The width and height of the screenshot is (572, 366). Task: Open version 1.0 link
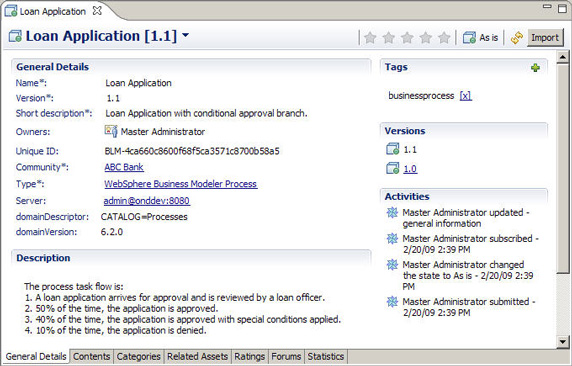click(410, 169)
